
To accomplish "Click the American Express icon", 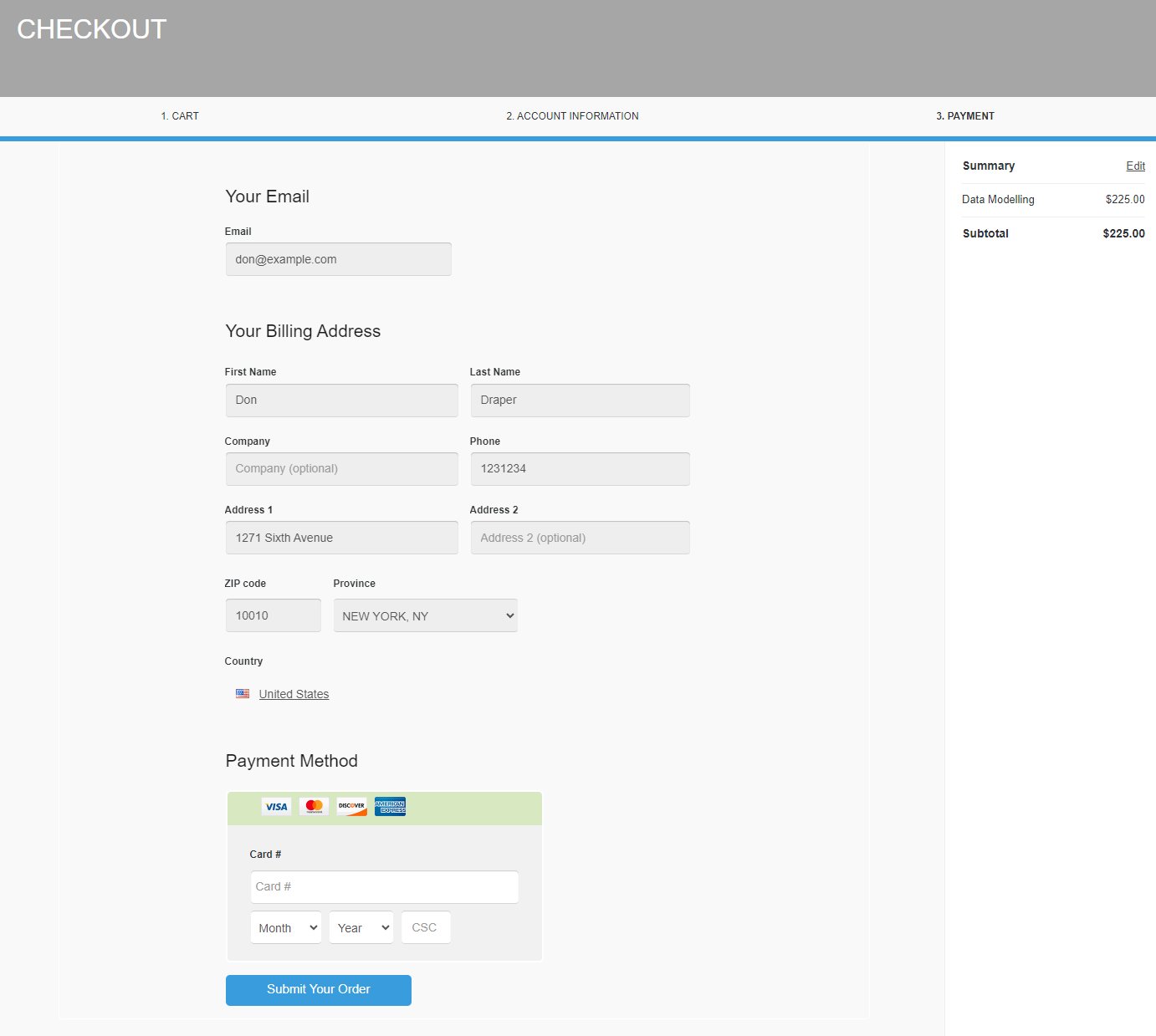I will (390, 807).
